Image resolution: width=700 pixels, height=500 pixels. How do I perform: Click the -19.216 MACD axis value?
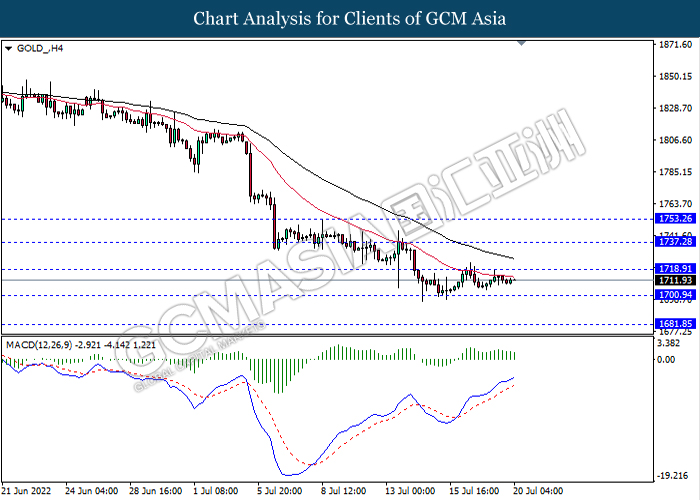pos(673,476)
